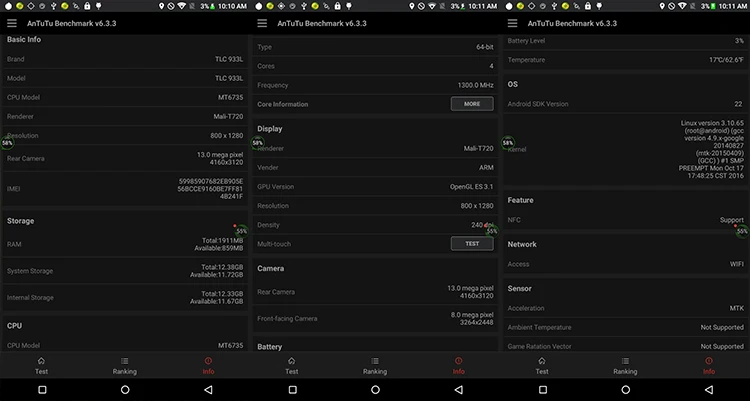Tap do-not-disturb icon in right screenshot
This screenshot has width=750, height=401.
point(672,6)
